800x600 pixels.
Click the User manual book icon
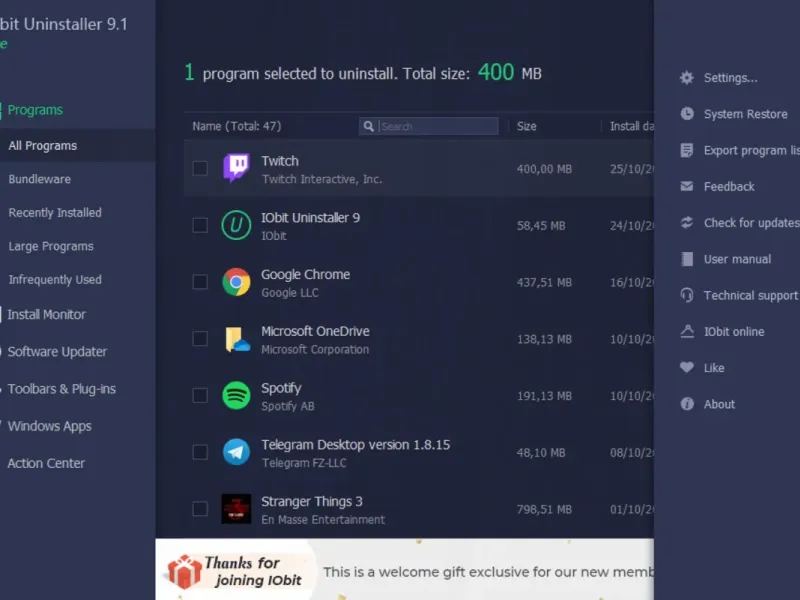[687, 259]
